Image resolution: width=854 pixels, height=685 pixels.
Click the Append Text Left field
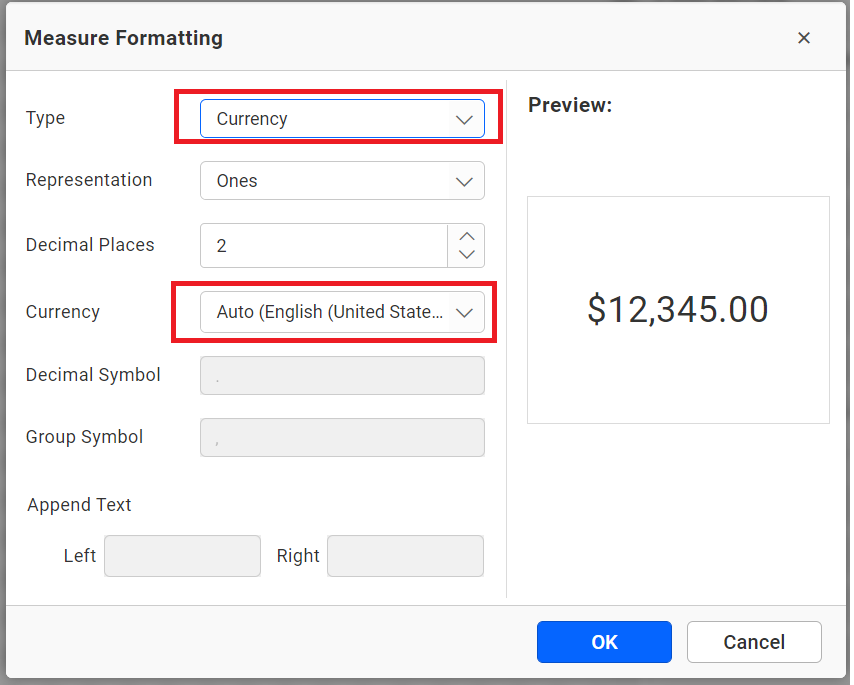click(182, 556)
